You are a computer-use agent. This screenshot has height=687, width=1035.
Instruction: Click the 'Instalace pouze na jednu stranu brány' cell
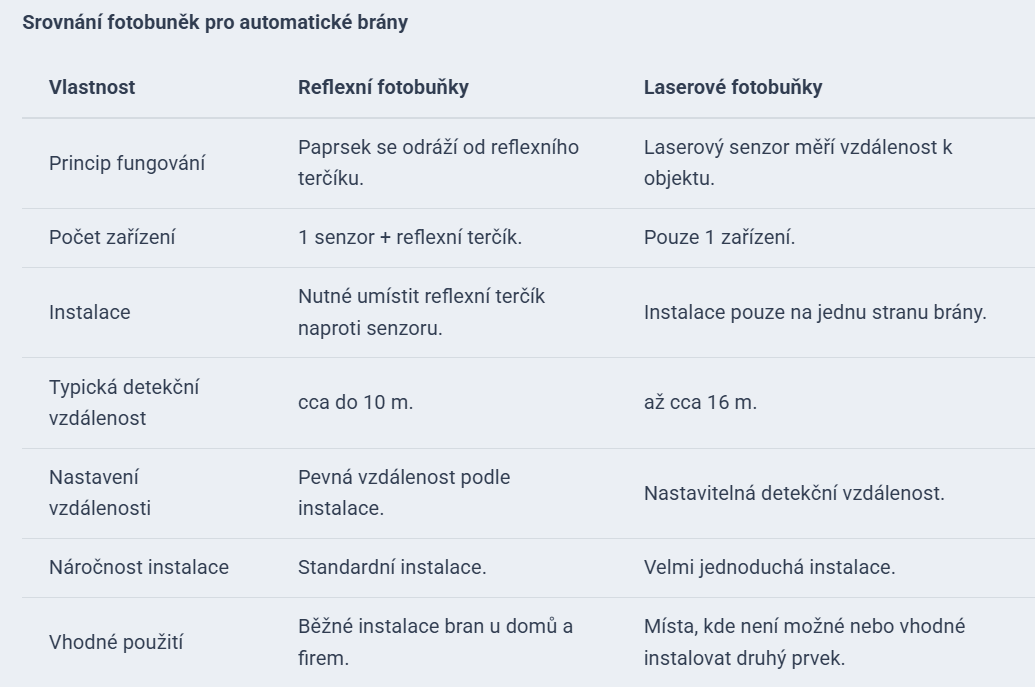pos(815,312)
